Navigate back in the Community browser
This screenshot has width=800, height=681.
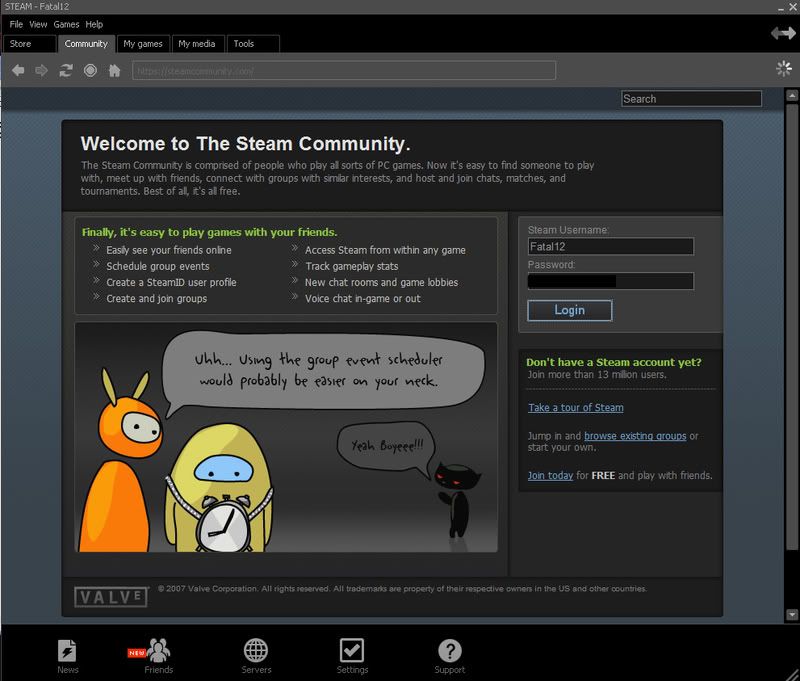click(x=17, y=70)
